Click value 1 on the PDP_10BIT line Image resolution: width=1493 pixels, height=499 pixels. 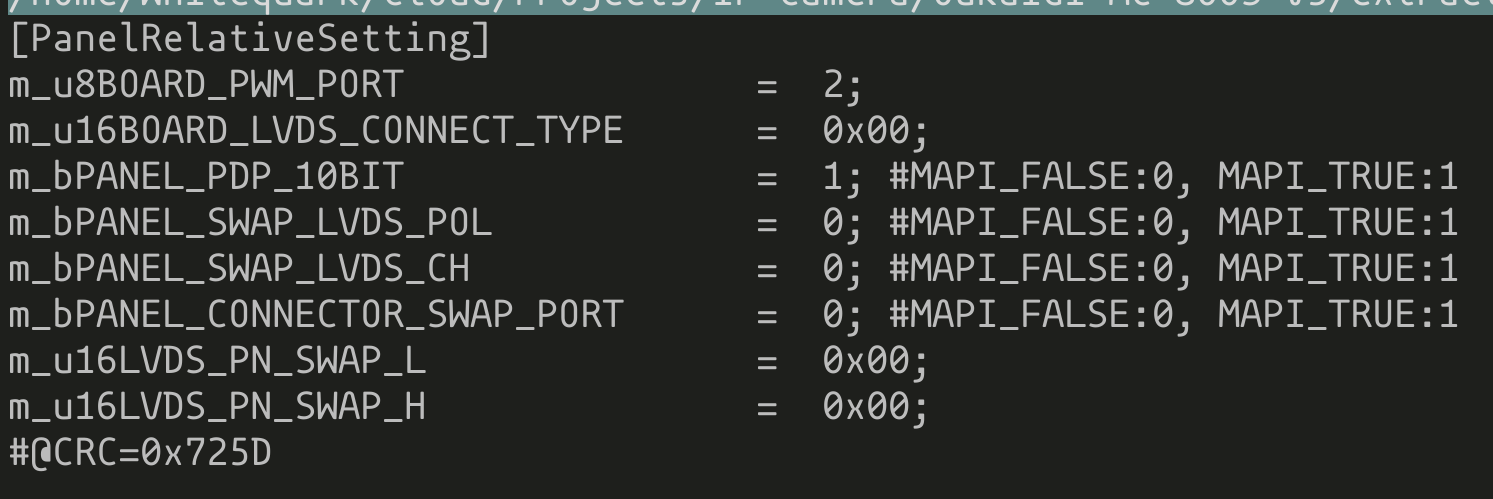coord(834,177)
